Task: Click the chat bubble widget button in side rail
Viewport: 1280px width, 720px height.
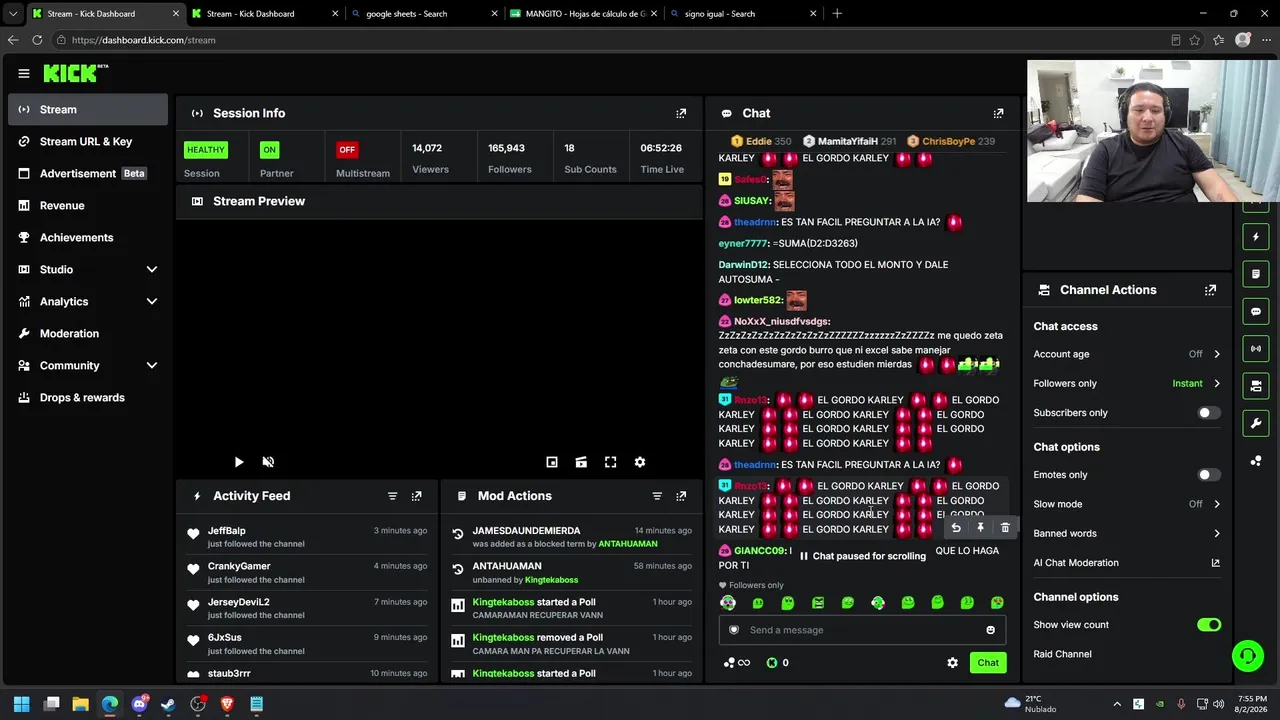Action: click(x=1256, y=311)
